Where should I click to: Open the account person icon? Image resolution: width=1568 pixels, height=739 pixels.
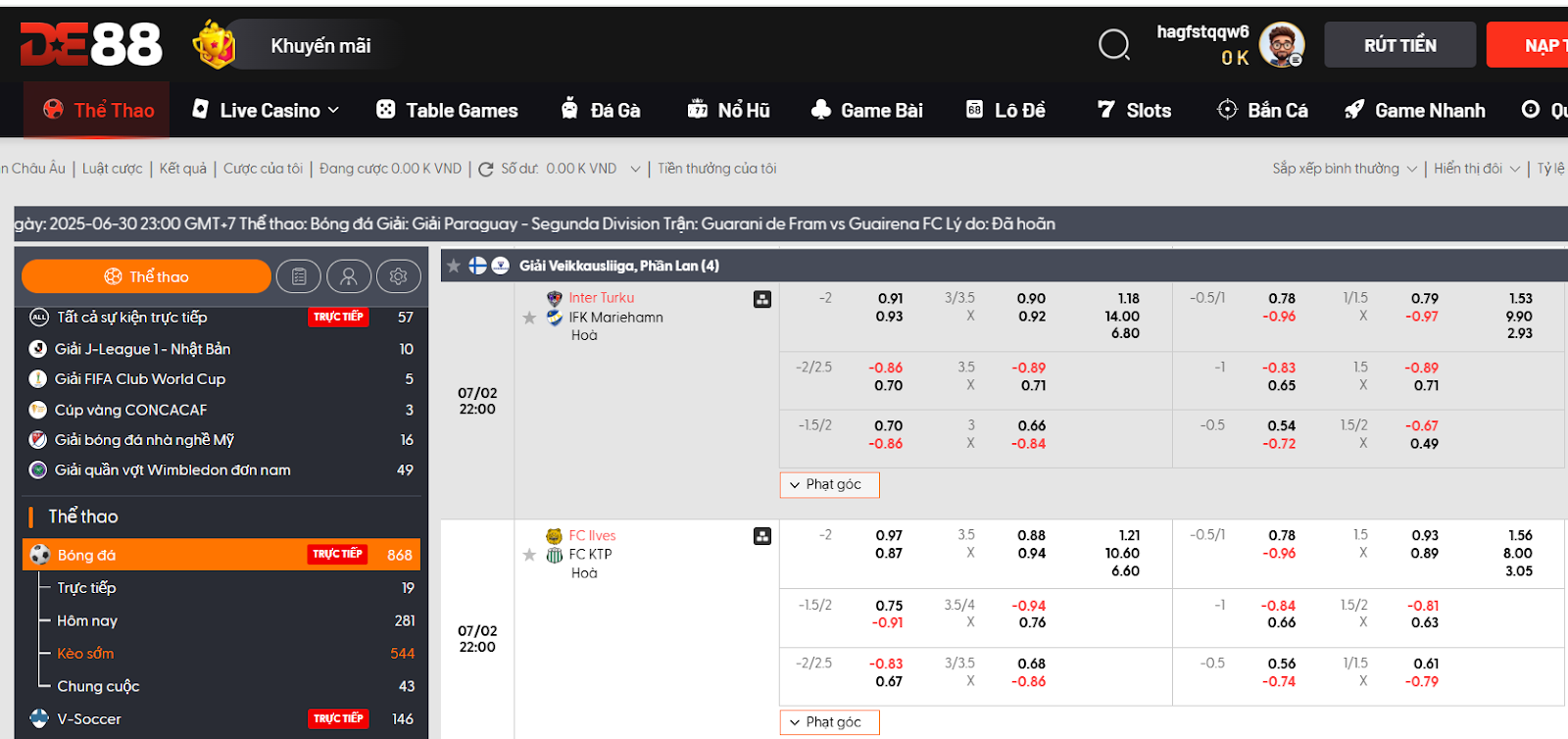pyautogui.click(x=349, y=277)
